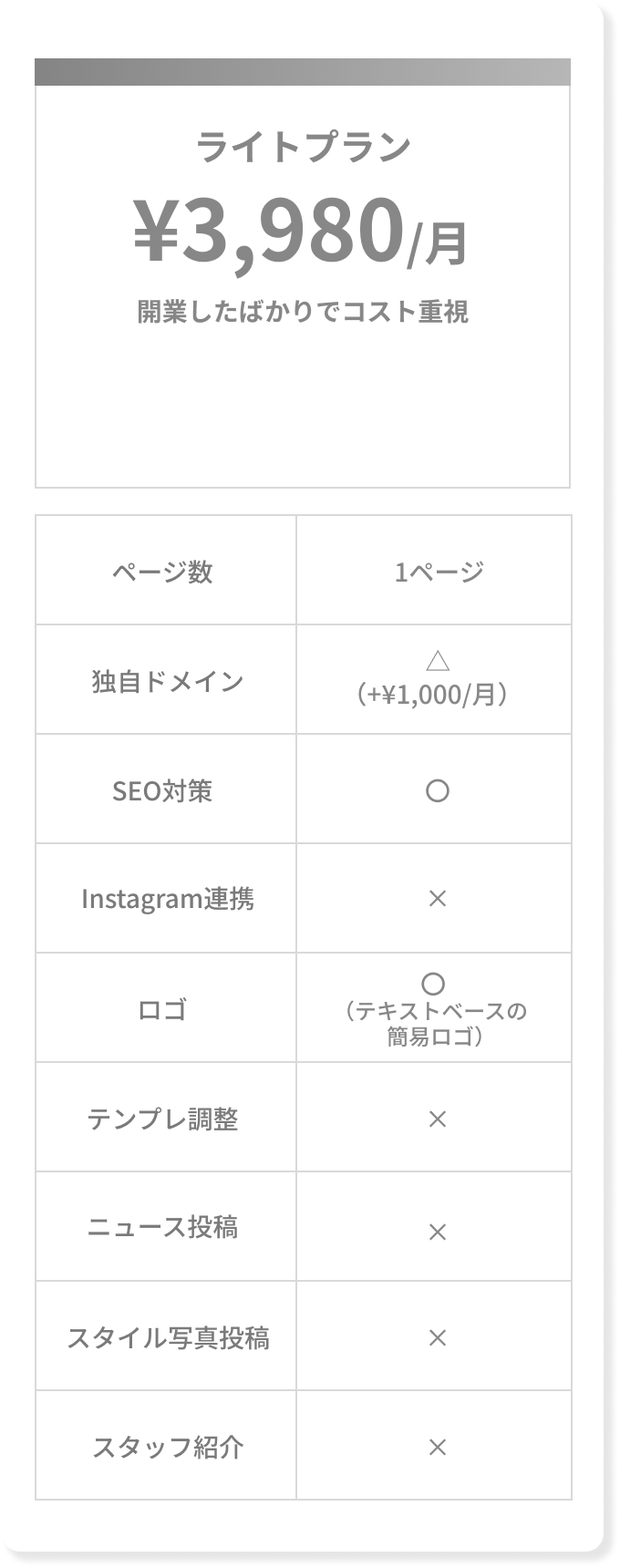Click the cross mark for スタイル写真投稿
This screenshot has width=620, height=1568.
tap(438, 1337)
